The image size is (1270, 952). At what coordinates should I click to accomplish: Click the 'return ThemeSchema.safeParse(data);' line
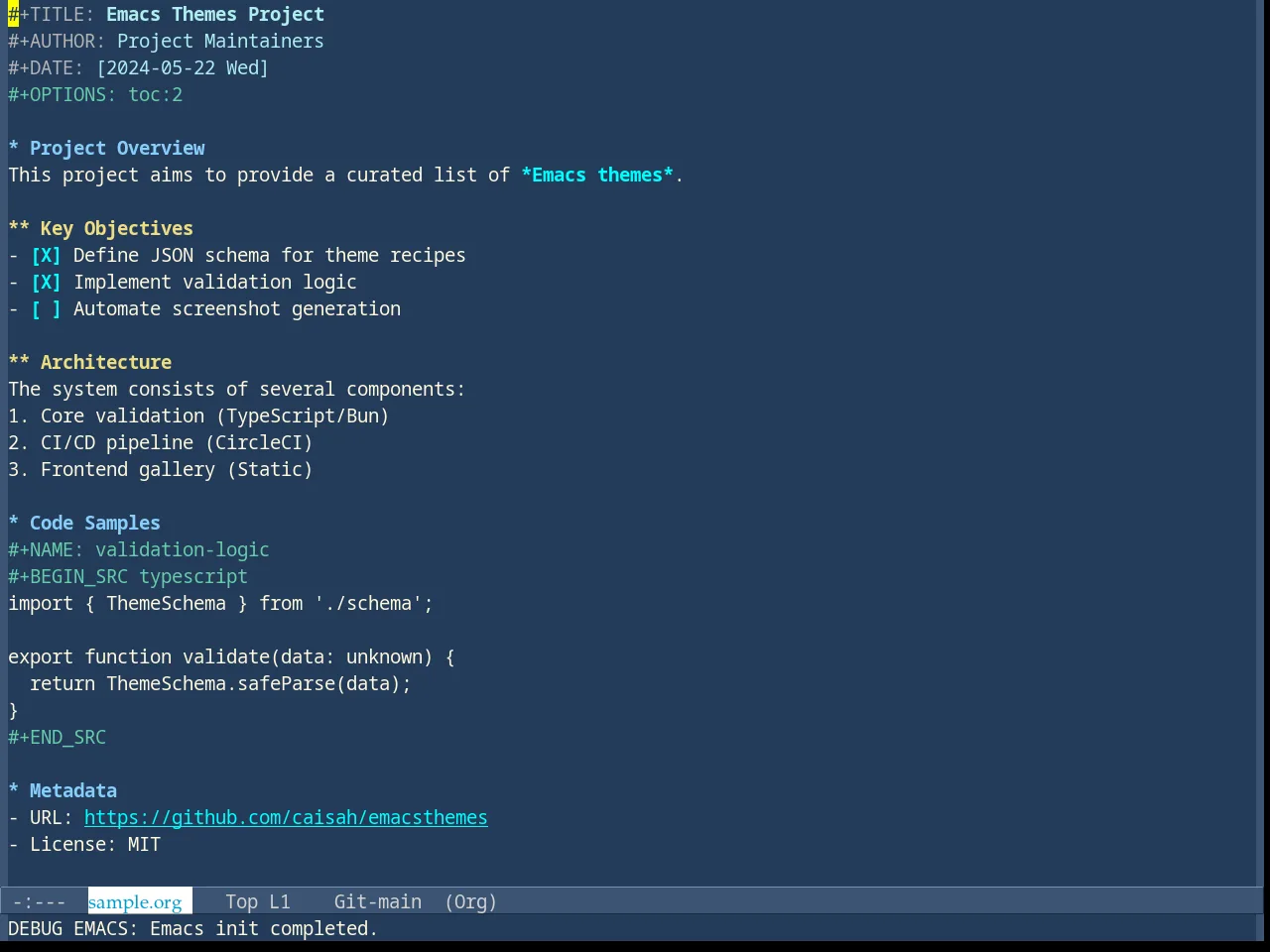[x=220, y=684]
